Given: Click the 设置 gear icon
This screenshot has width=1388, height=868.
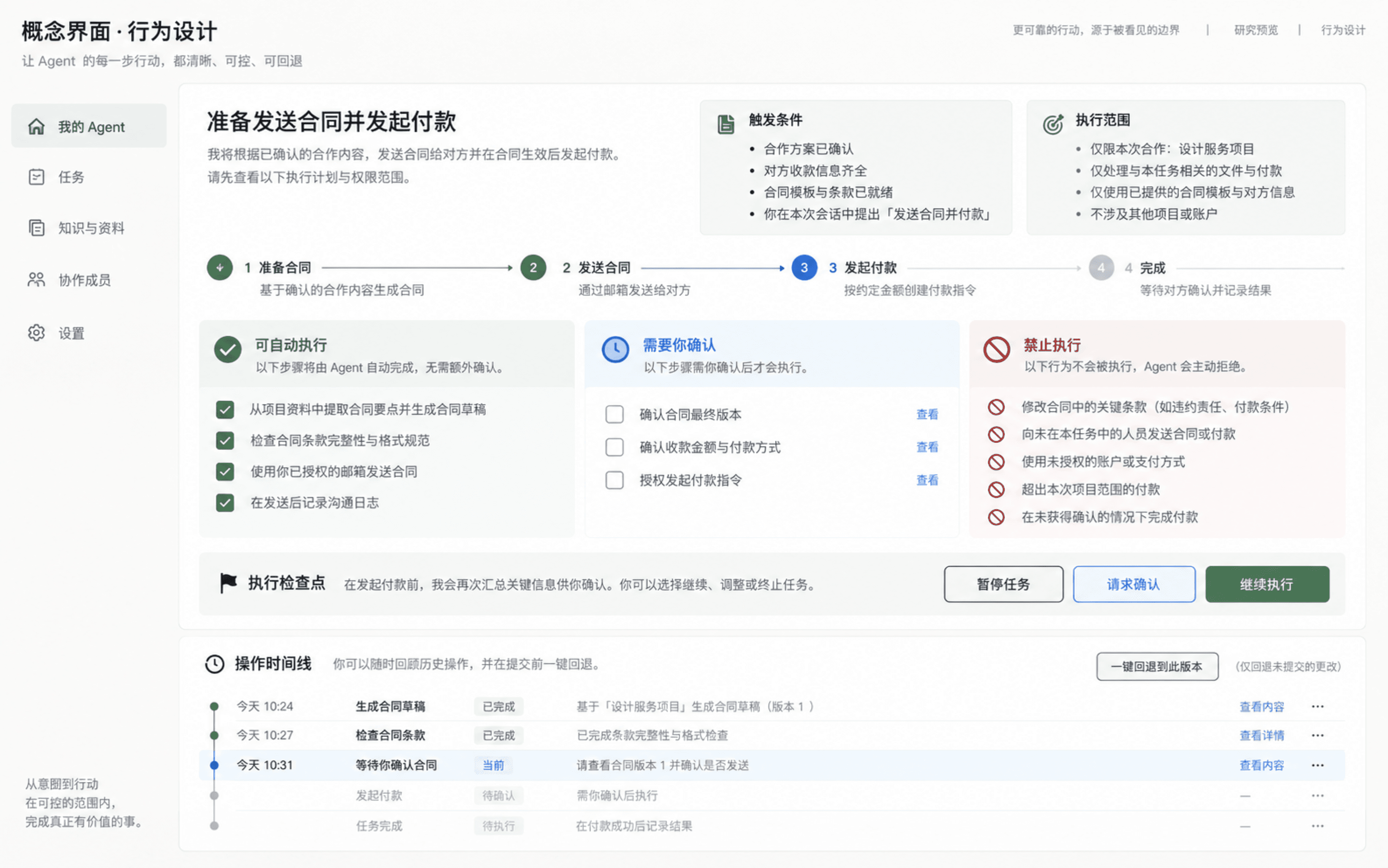Looking at the screenshot, I should (36, 333).
